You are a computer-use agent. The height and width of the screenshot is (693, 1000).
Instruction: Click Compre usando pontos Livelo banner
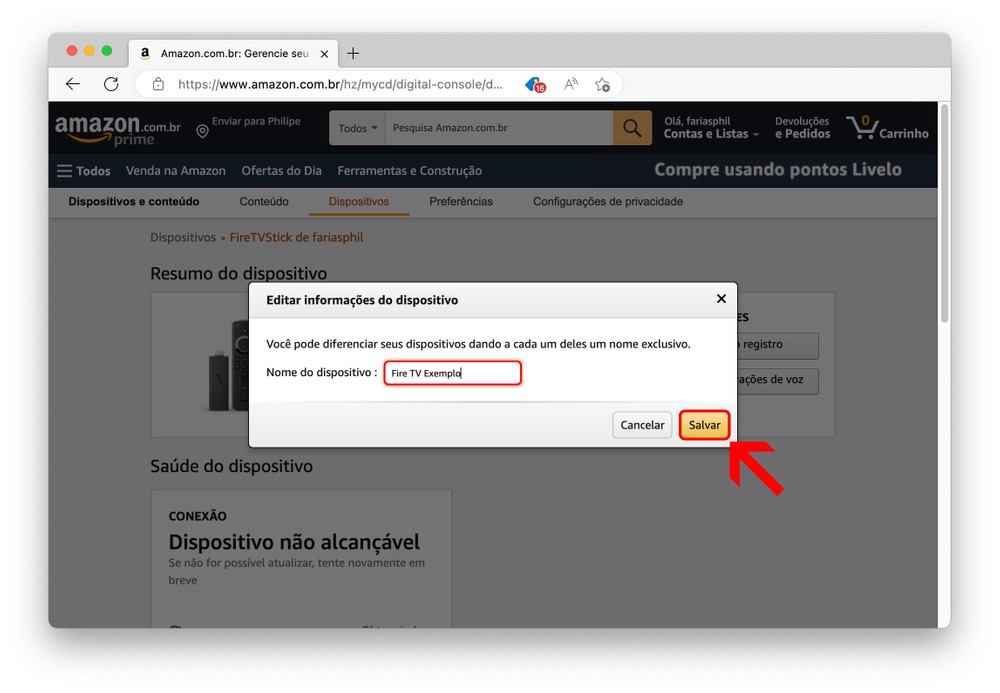point(778,170)
